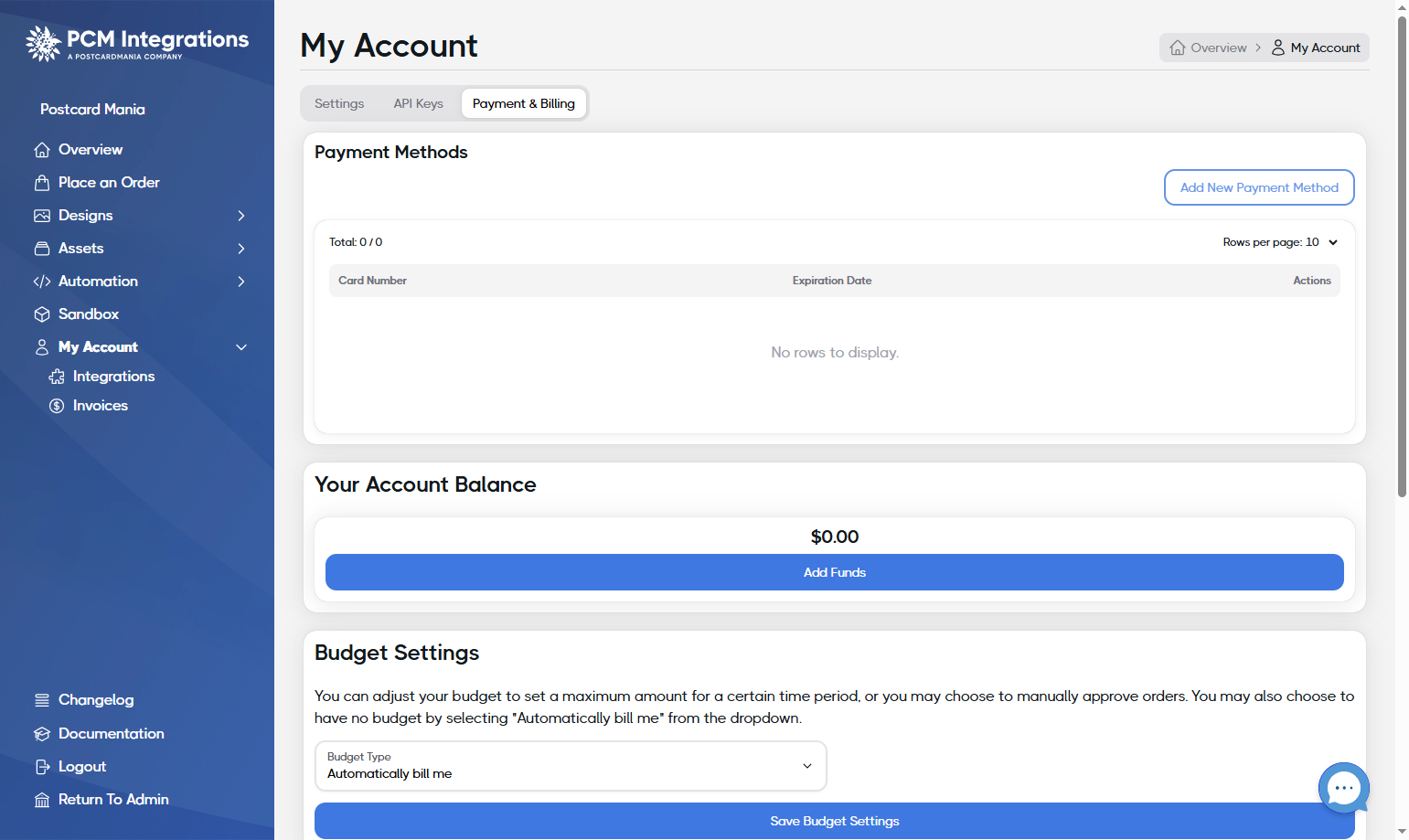Expand the Automation submenu chevron

click(x=241, y=282)
